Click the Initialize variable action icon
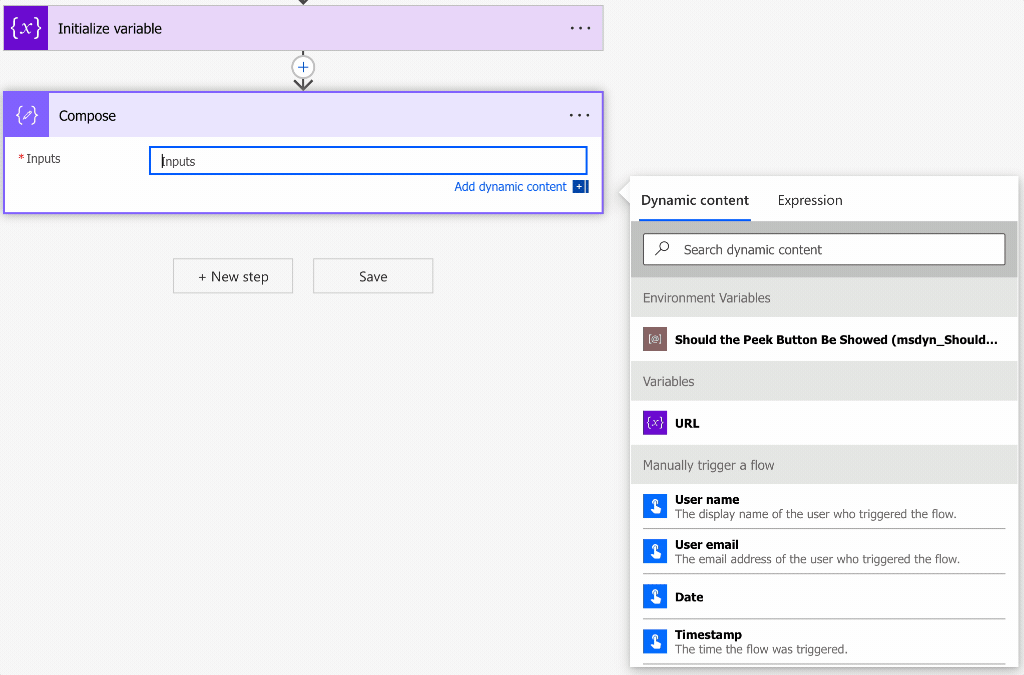This screenshot has width=1024, height=675. 26,28
